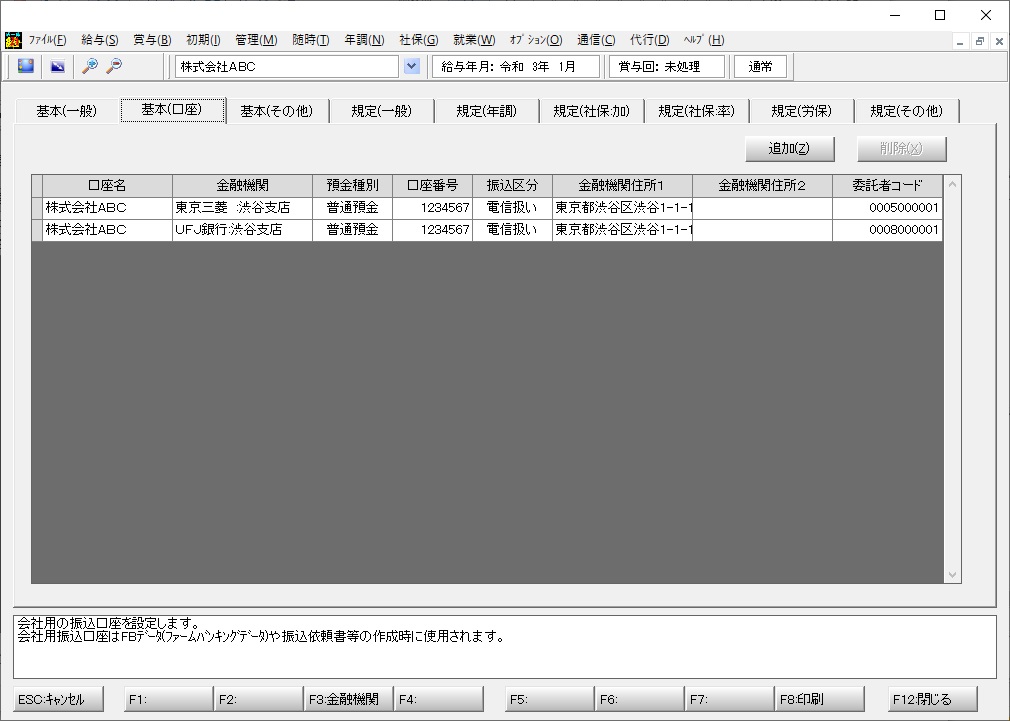Image resolution: width=1010 pixels, height=721 pixels.
Task: Switch to the 基本(一般) tab
Action: coord(66,111)
